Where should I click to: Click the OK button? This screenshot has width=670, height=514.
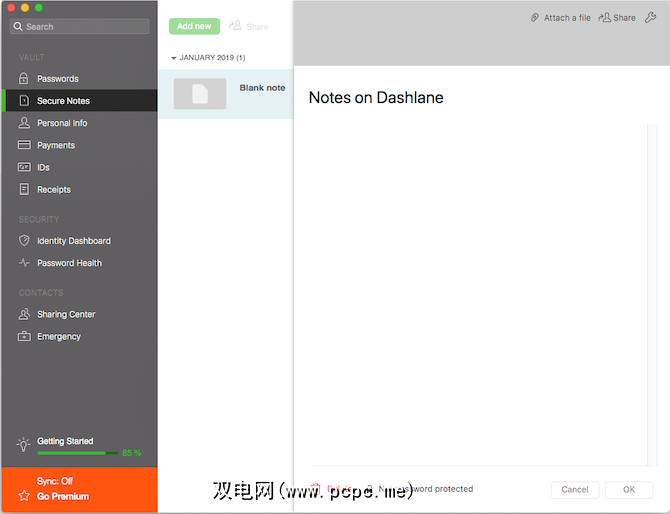click(x=629, y=490)
